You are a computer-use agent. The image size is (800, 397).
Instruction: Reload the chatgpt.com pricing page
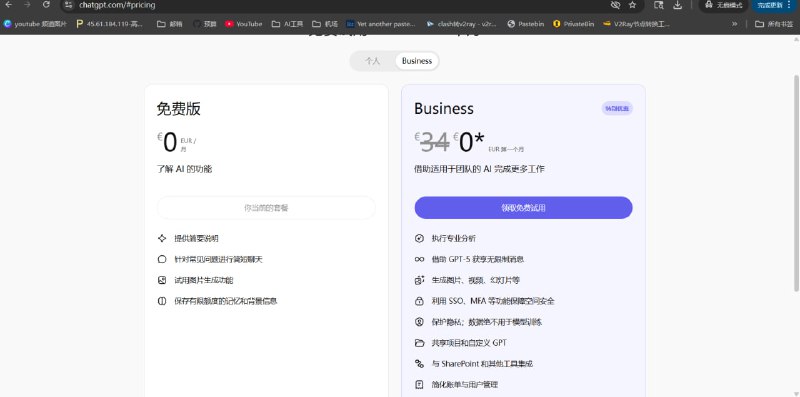pyautogui.click(x=46, y=5)
